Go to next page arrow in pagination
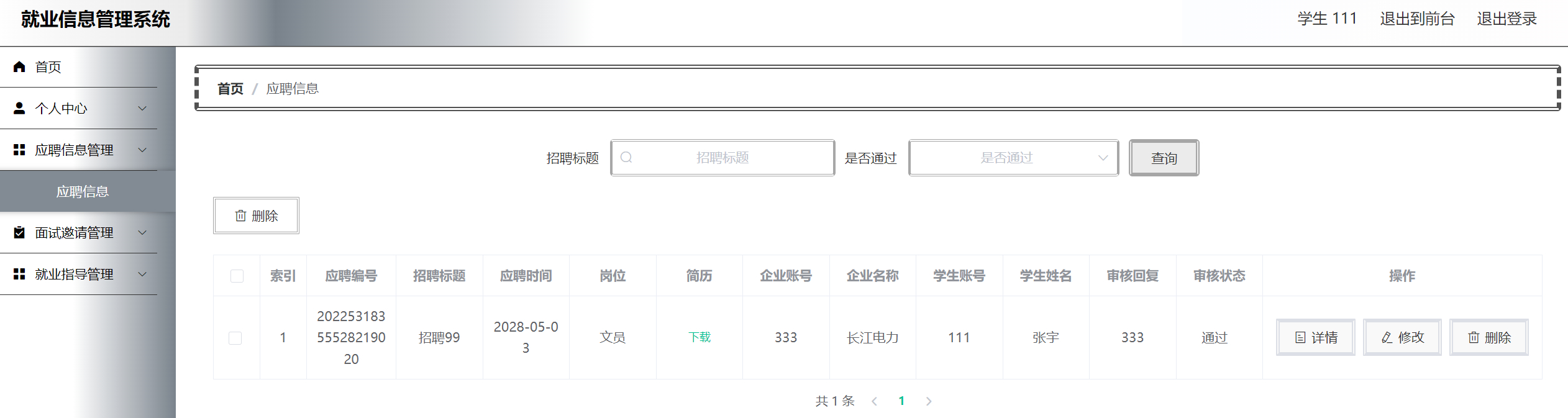This screenshot has height=418, width=1568. click(x=929, y=401)
